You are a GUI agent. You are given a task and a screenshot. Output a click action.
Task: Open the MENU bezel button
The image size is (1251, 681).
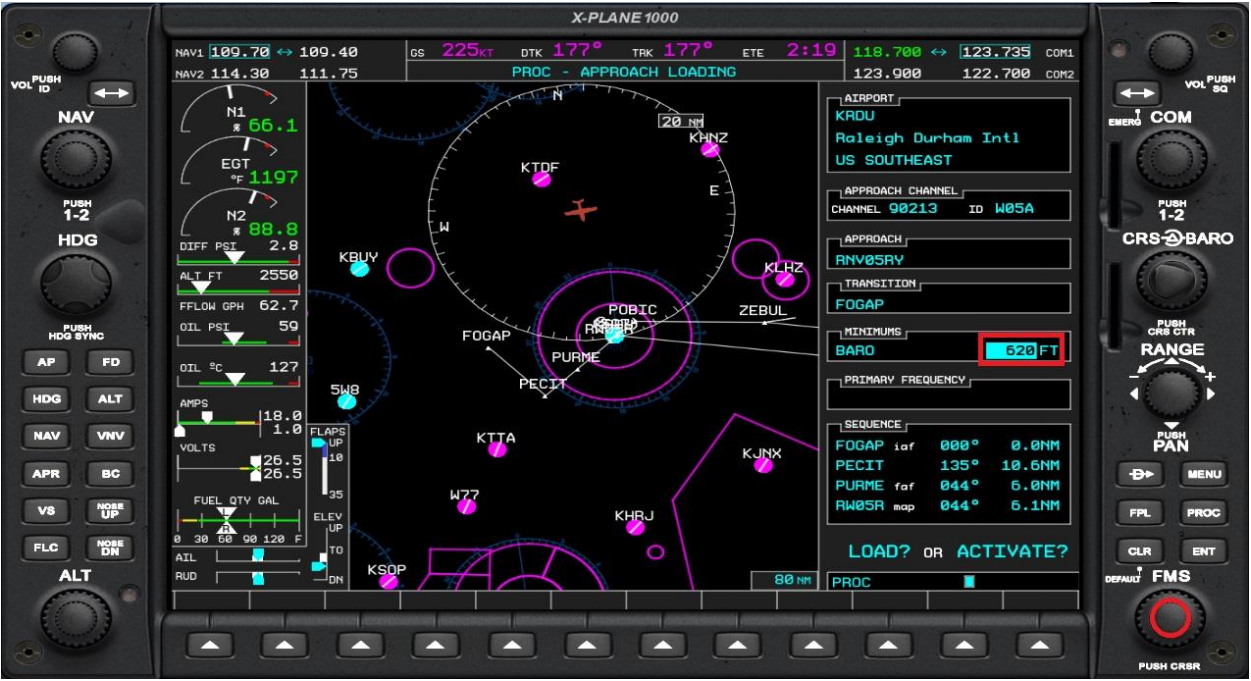click(1203, 474)
